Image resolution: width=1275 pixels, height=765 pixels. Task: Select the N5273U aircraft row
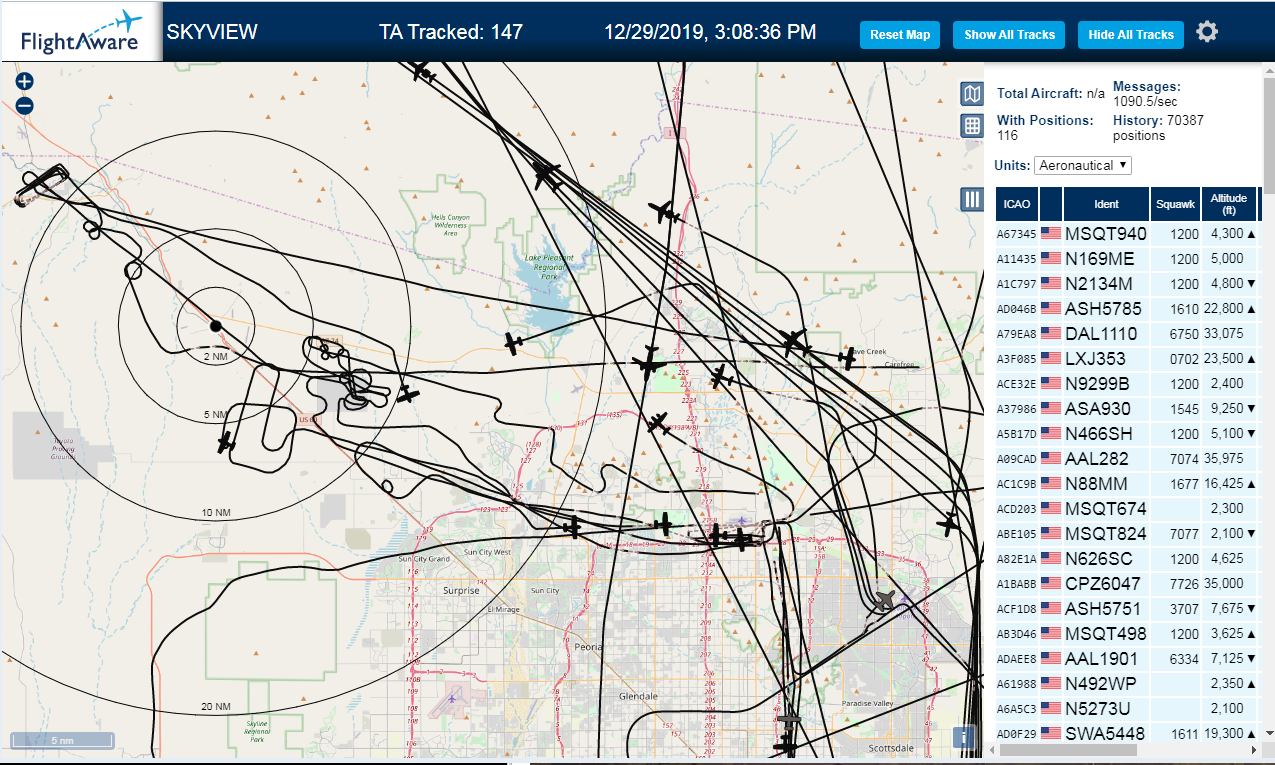tap(1127, 708)
